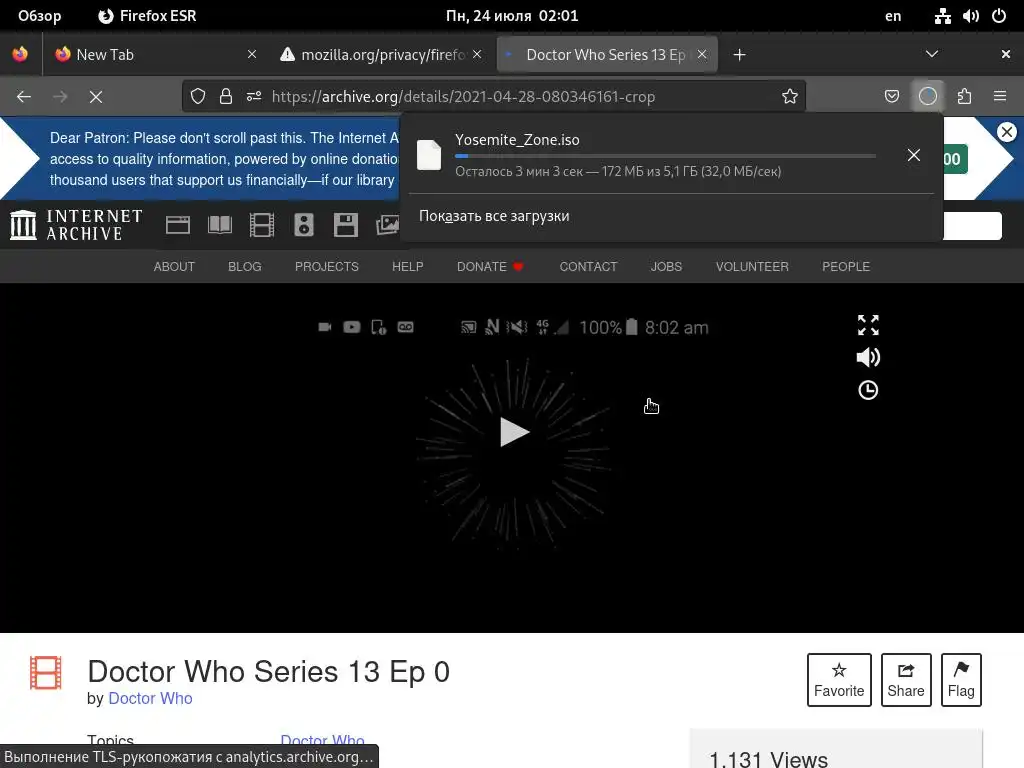Open the PROJECTS menu link
The image size is (1024, 768).
point(327,266)
